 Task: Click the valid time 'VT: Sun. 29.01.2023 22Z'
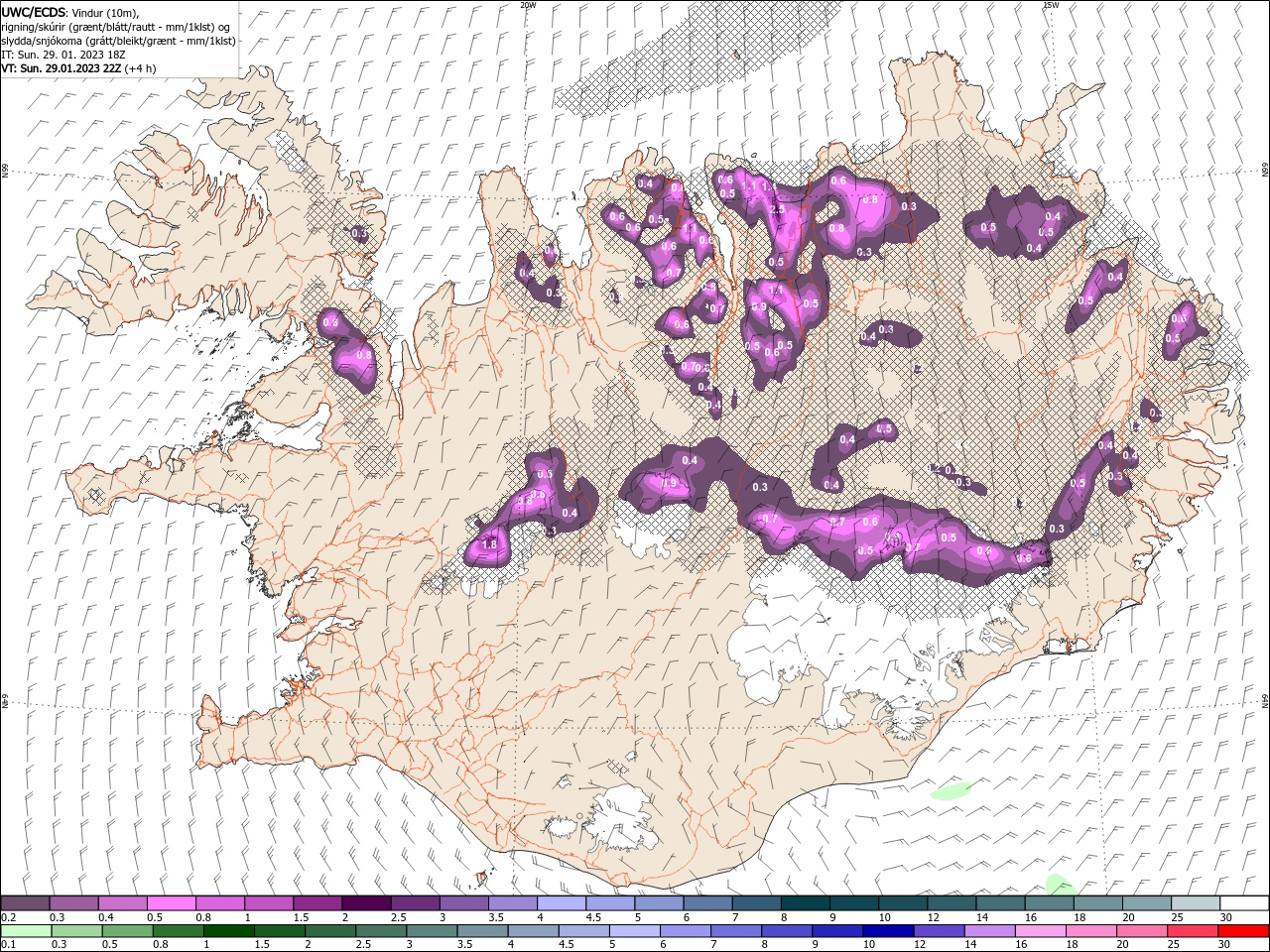(63, 68)
